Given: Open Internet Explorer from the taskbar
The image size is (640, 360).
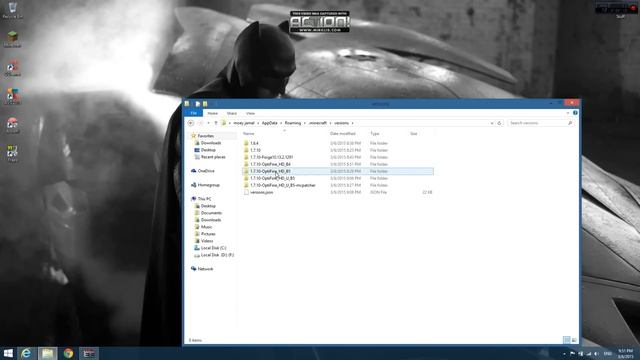Looking at the screenshot, I should click(26, 353).
